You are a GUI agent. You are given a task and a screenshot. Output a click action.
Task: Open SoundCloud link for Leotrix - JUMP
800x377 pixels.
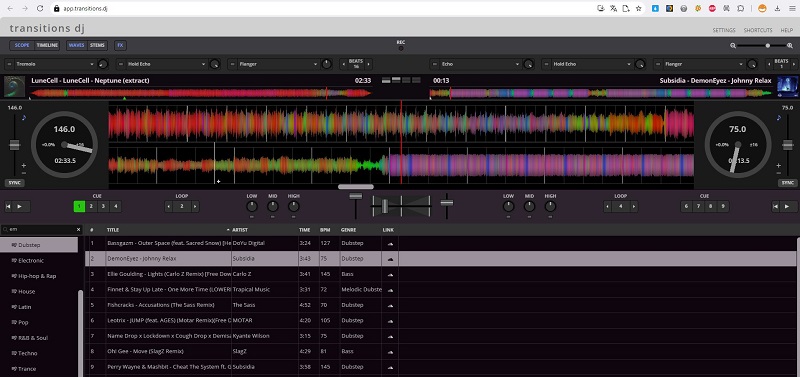[x=390, y=320]
